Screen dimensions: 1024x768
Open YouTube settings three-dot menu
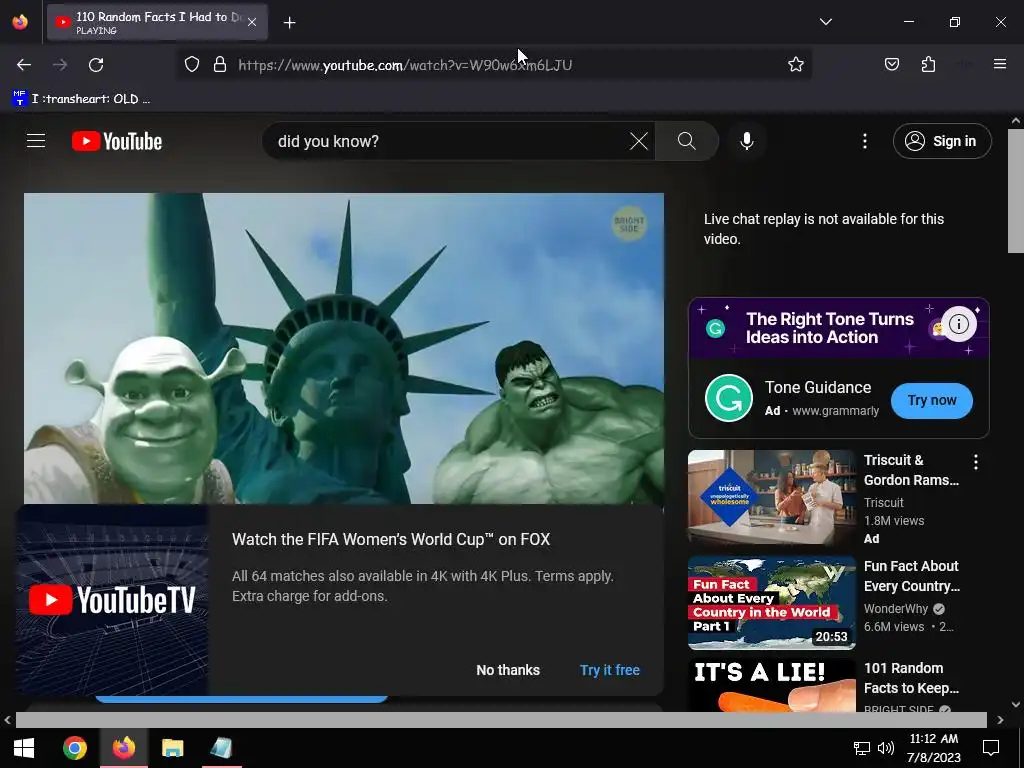pos(865,141)
